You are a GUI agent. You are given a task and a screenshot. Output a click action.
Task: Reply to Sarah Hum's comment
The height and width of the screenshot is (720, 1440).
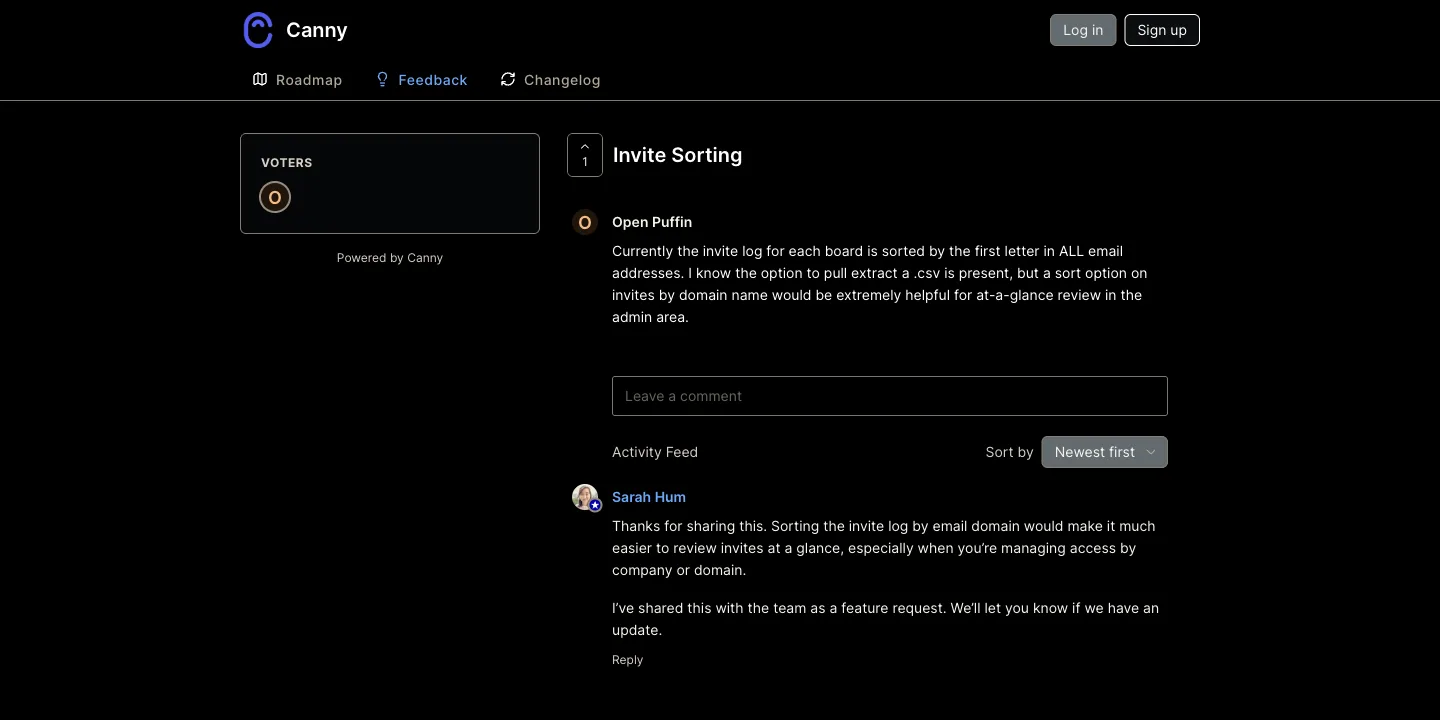point(627,660)
